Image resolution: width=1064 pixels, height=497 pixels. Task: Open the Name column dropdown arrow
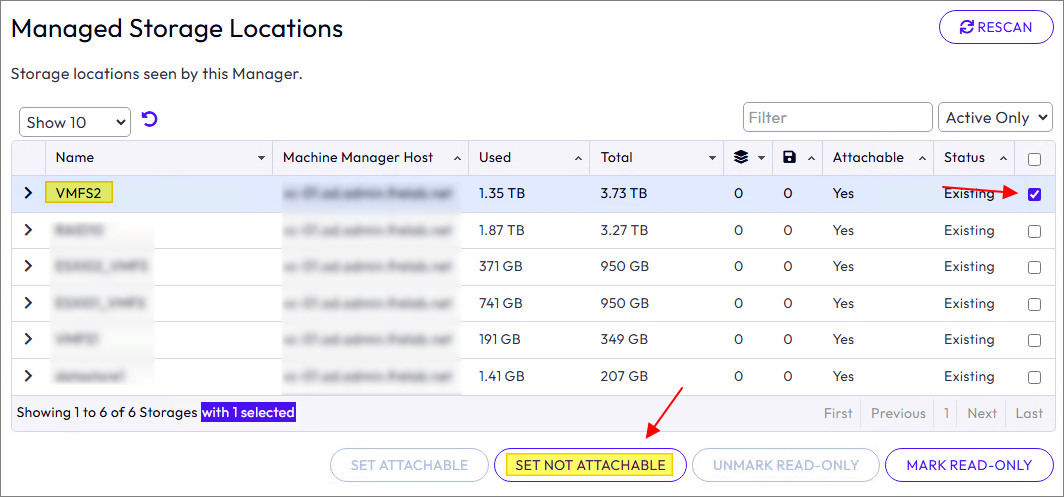pyautogui.click(x=262, y=158)
